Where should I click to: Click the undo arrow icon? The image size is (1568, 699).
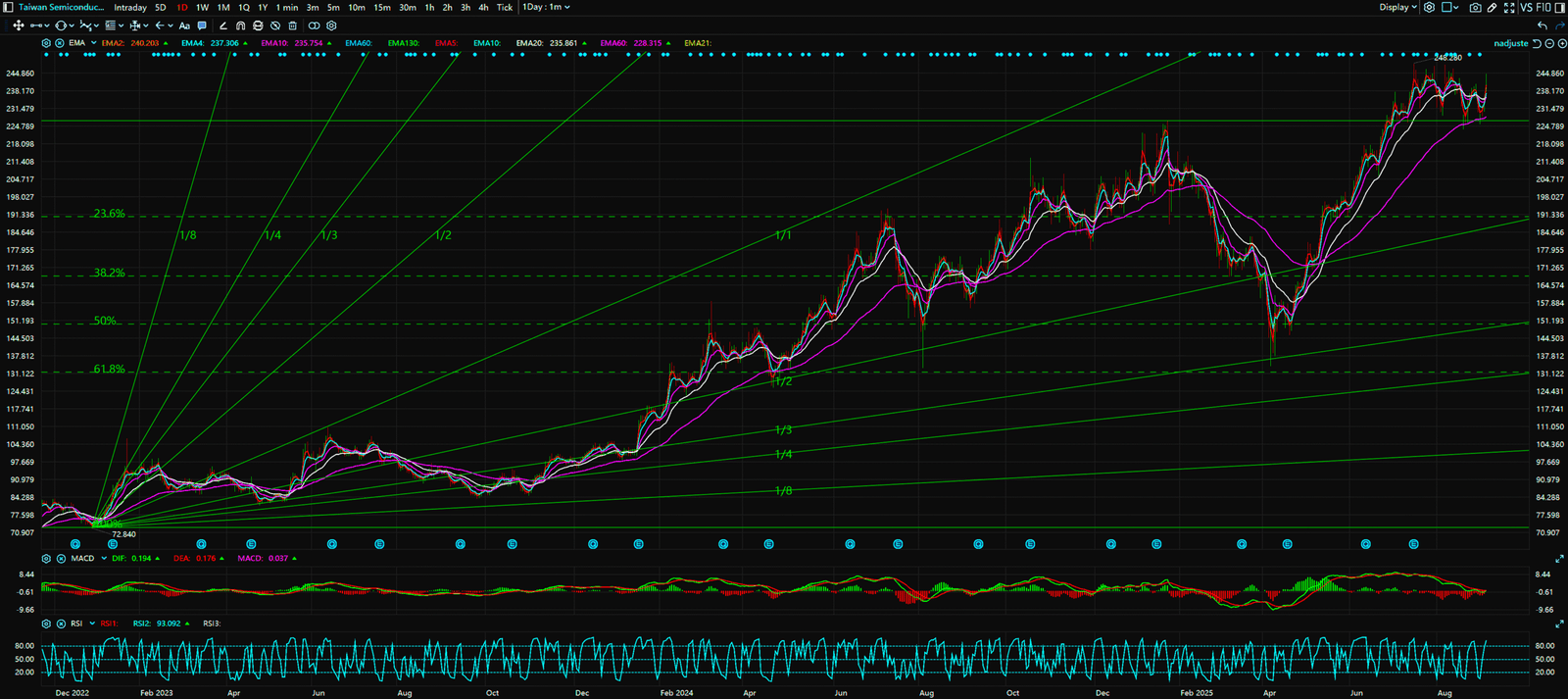point(1543,25)
